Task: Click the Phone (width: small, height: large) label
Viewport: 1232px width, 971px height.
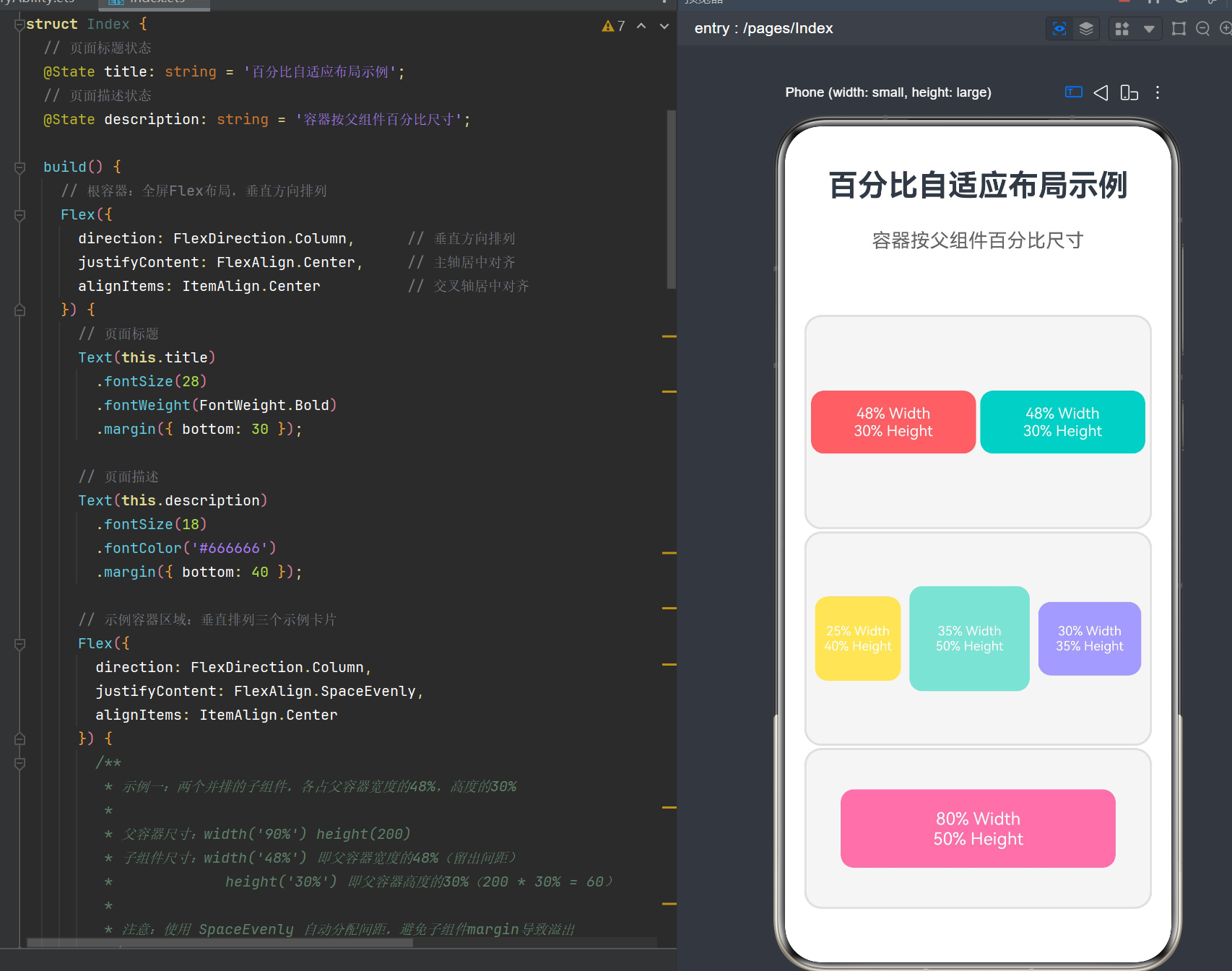Action: [x=888, y=92]
